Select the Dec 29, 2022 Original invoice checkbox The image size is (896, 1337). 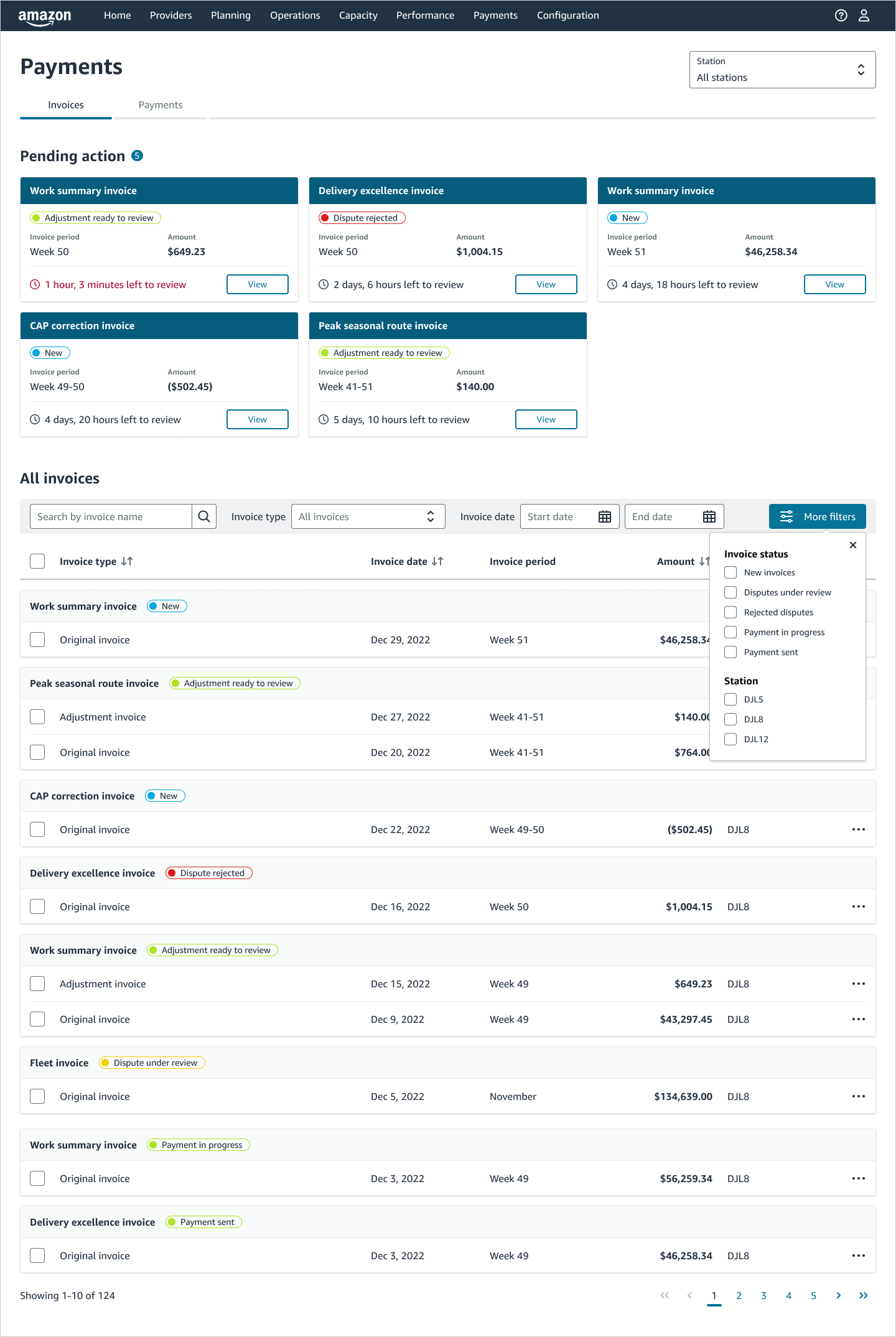point(37,640)
